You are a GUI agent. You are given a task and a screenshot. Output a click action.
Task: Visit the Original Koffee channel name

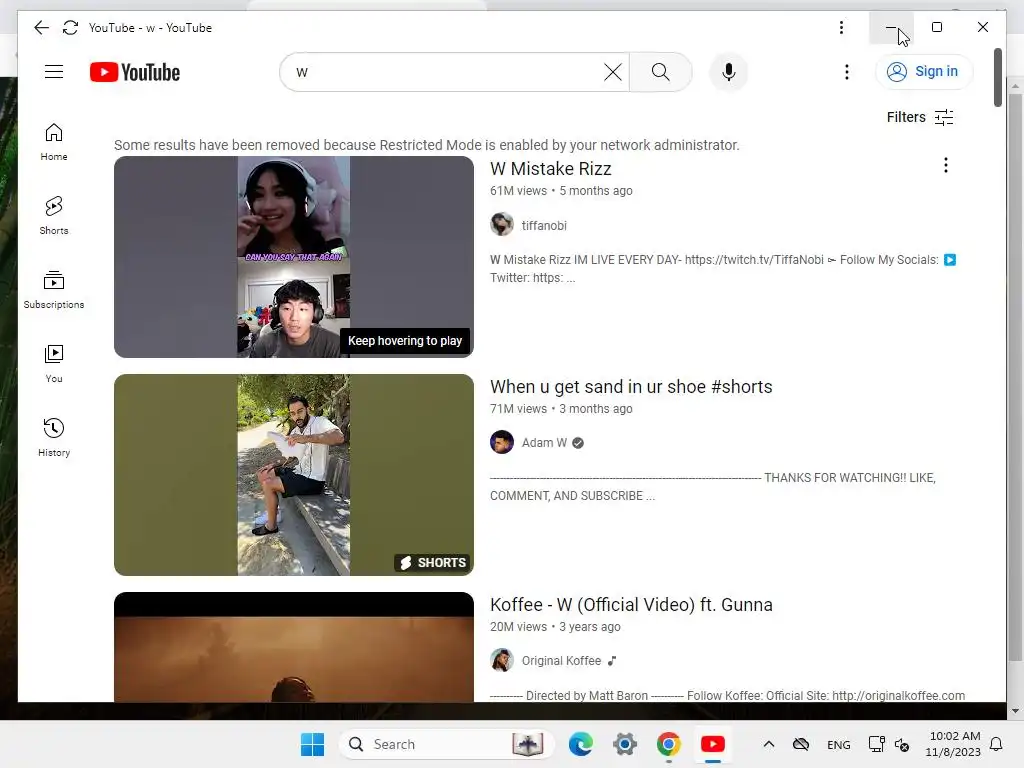(x=561, y=661)
